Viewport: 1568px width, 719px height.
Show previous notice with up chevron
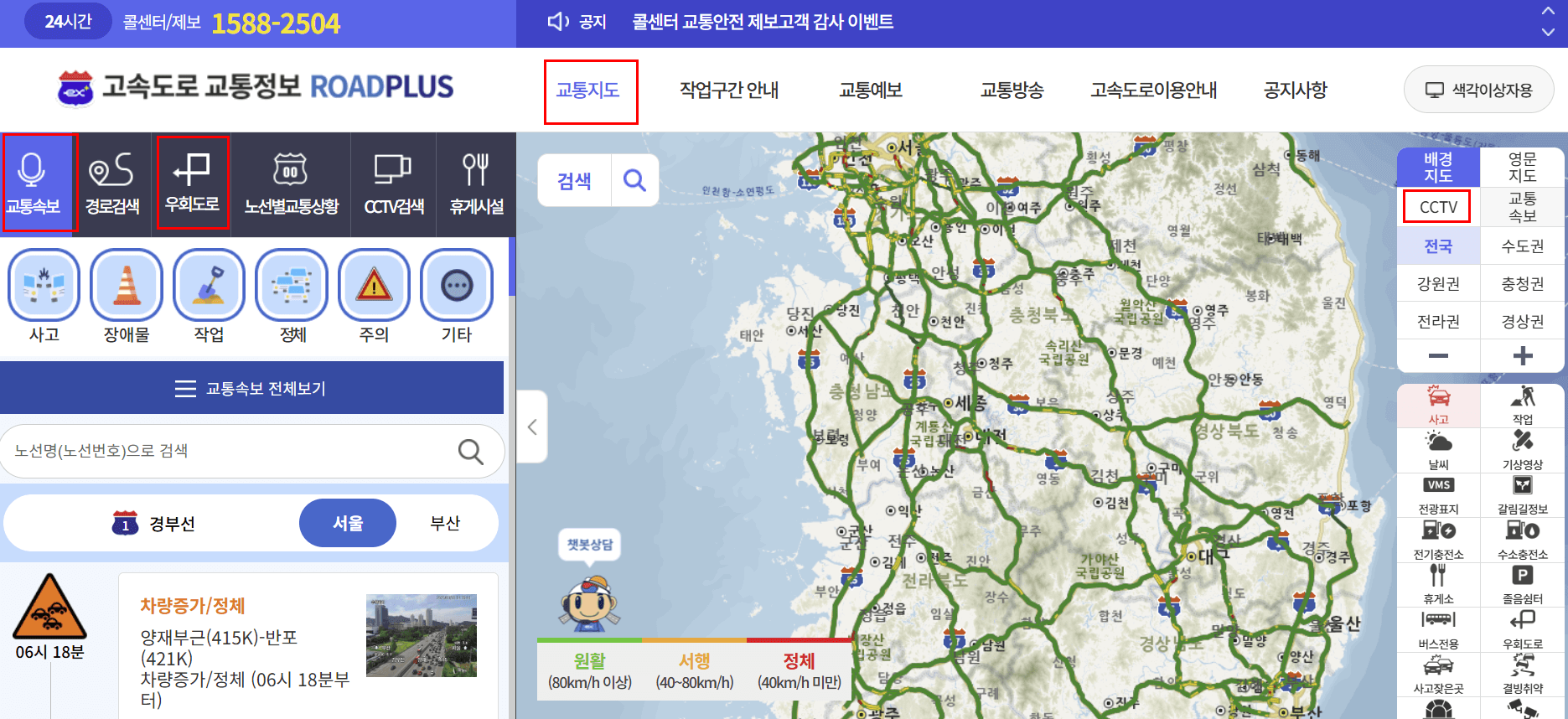coord(1548,12)
